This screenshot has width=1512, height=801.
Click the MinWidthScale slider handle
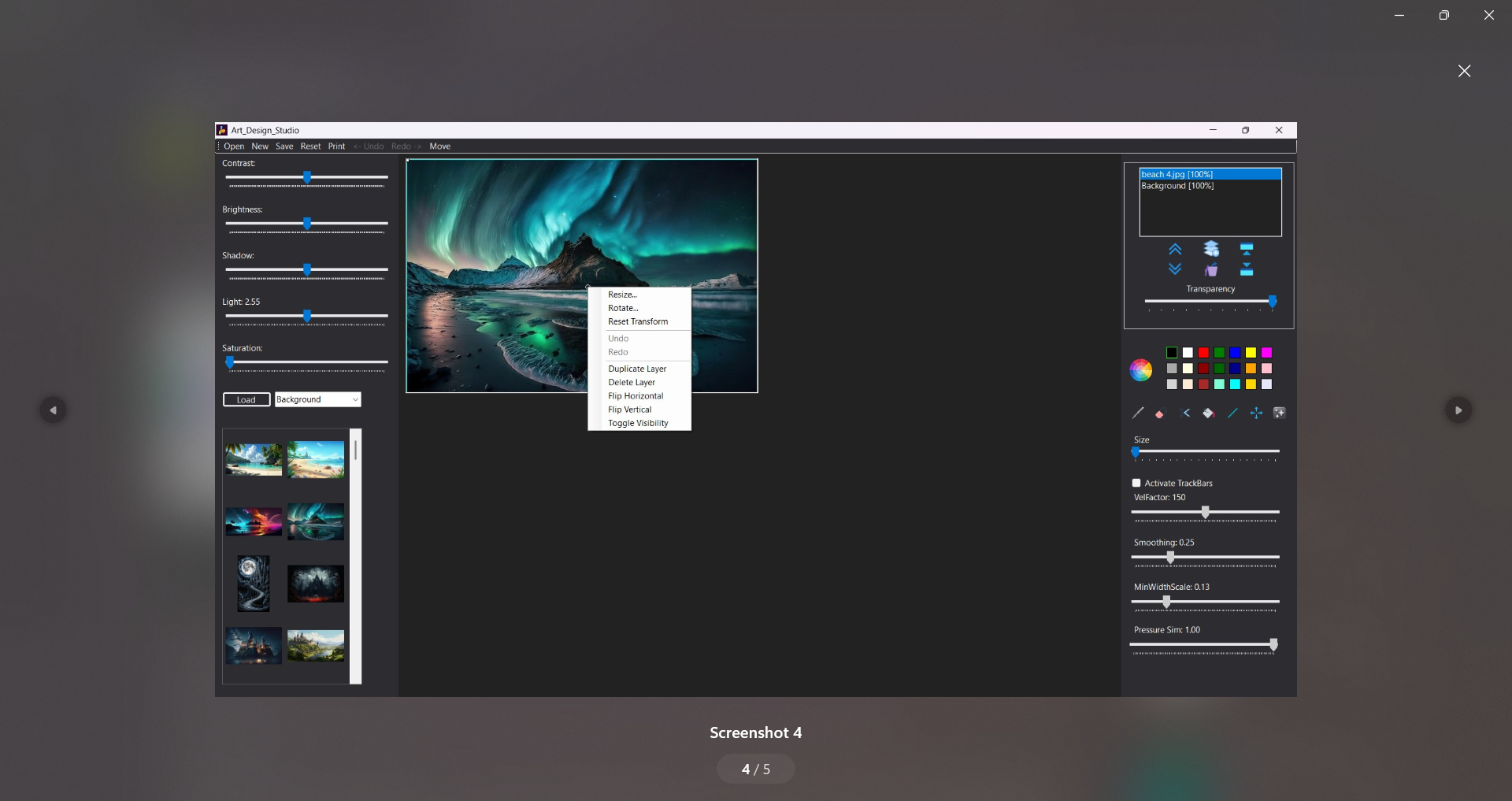pyautogui.click(x=1166, y=602)
